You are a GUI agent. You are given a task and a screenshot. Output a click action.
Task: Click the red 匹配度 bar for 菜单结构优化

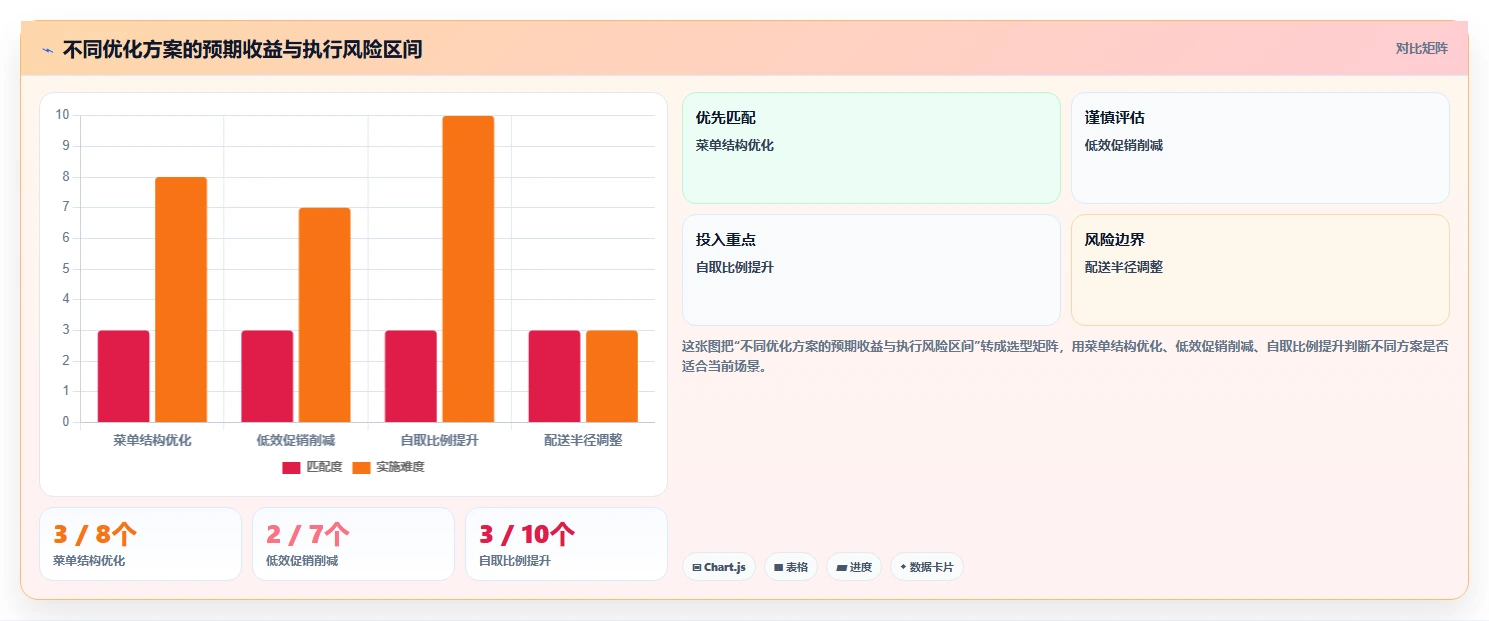pos(123,376)
